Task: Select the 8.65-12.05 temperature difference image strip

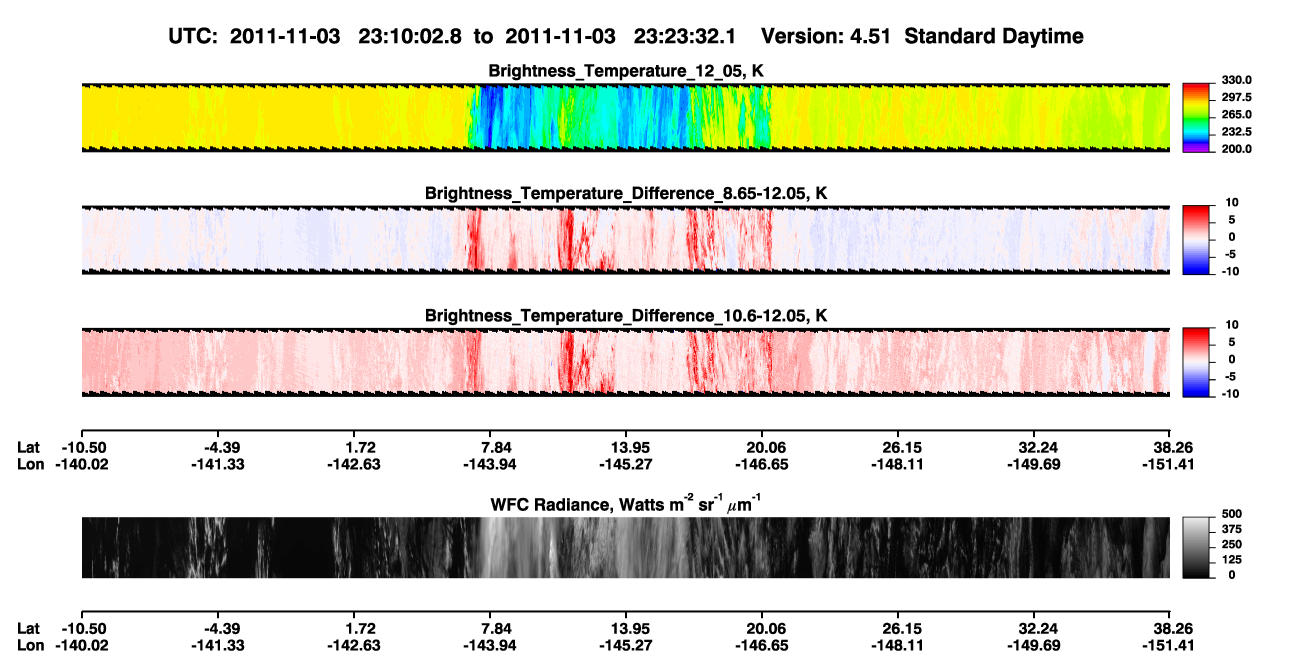Action: pos(625,239)
